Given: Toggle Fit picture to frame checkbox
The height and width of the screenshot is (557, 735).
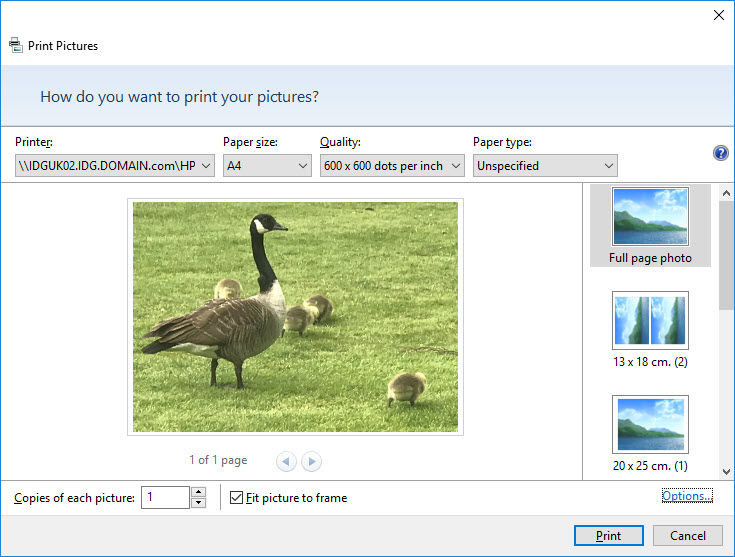Looking at the screenshot, I should coord(237,497).
